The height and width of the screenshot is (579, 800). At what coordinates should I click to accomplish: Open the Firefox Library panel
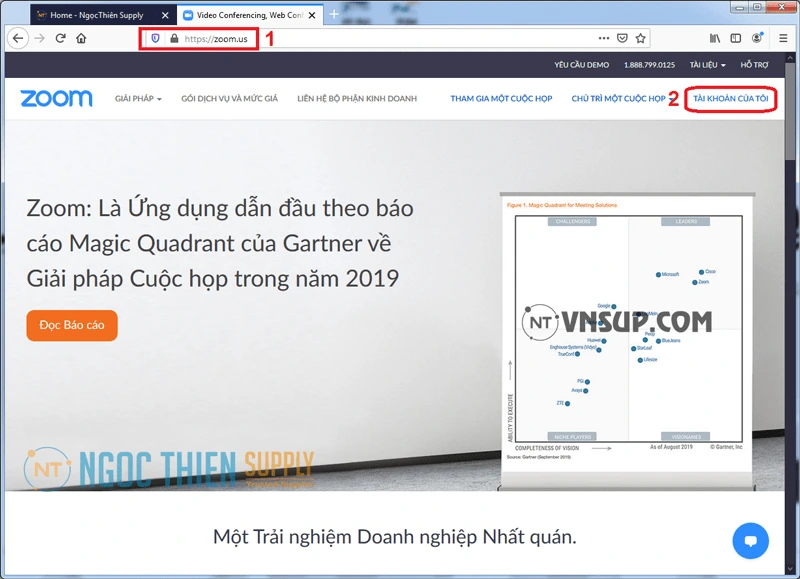coord(713,38)
